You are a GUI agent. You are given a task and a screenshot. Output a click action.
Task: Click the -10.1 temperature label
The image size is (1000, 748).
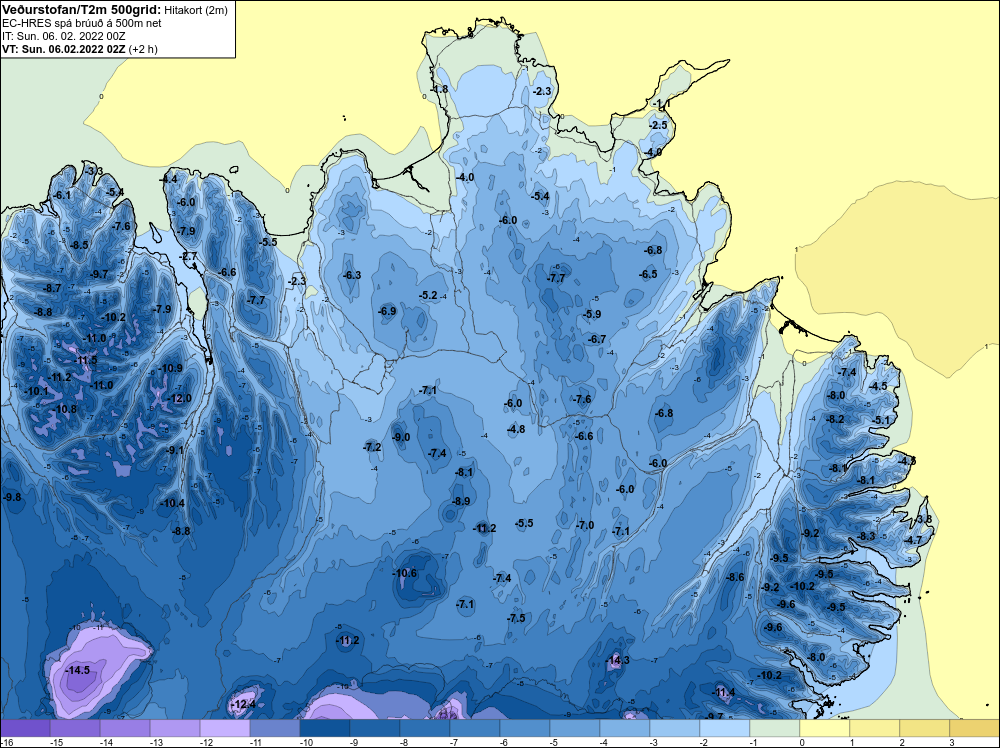click(36, 391)
